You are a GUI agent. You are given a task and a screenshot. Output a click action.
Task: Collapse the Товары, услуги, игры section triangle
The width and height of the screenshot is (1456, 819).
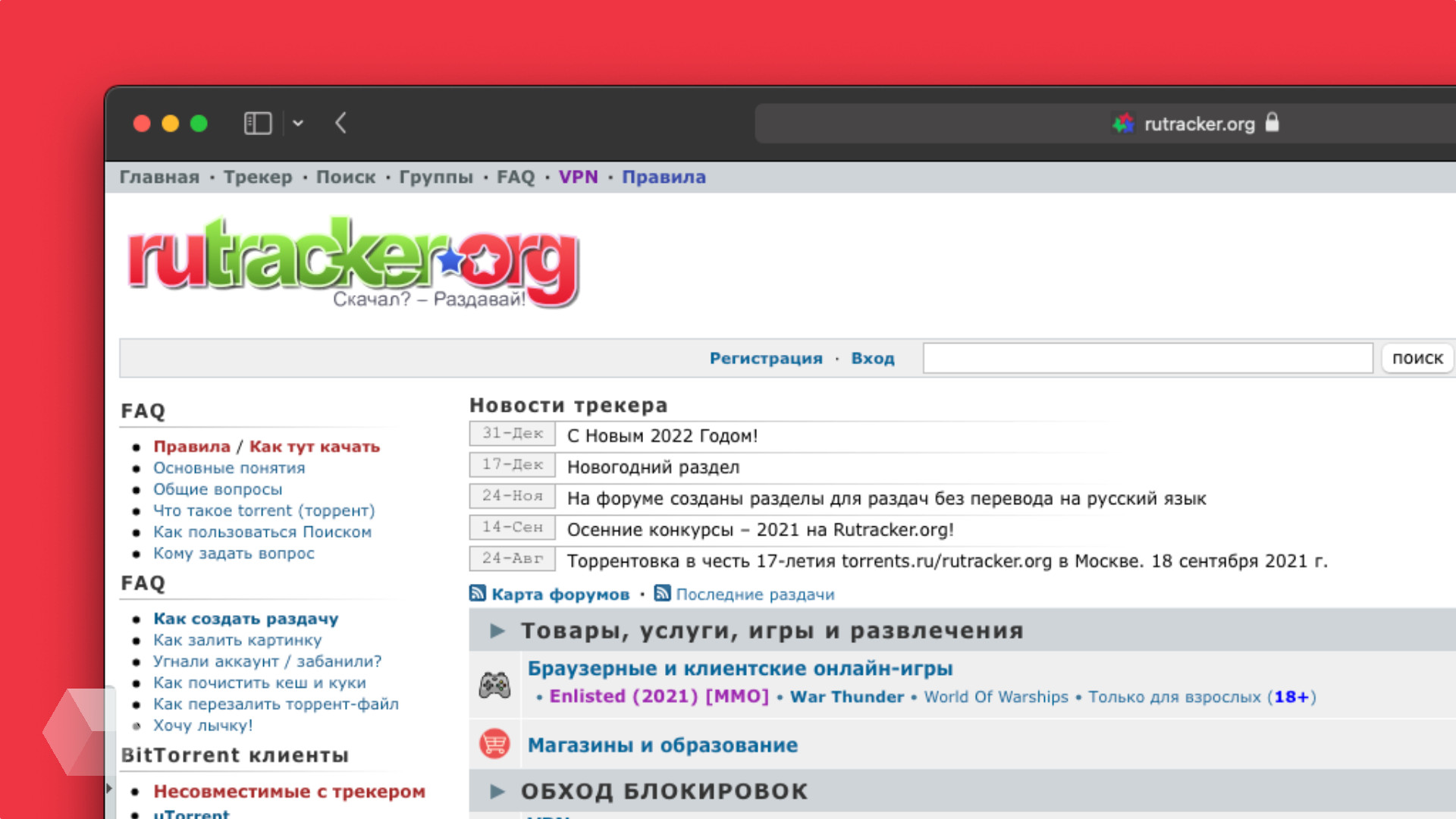pos(497,630)
